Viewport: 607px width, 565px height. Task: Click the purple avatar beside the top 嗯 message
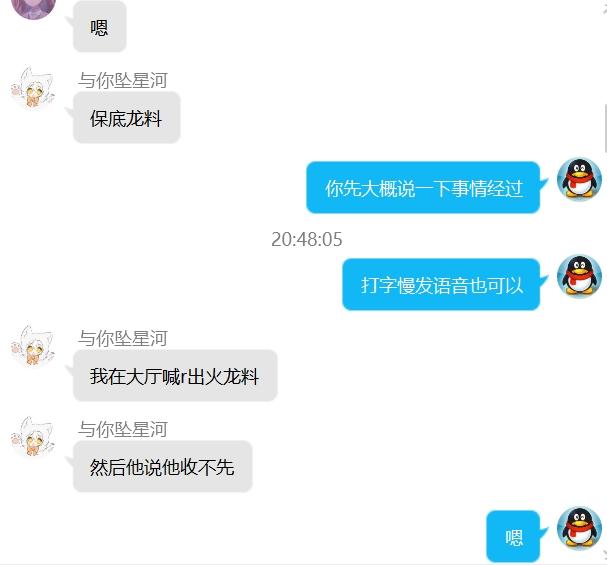pyautogui.click(x=33, y=7)
